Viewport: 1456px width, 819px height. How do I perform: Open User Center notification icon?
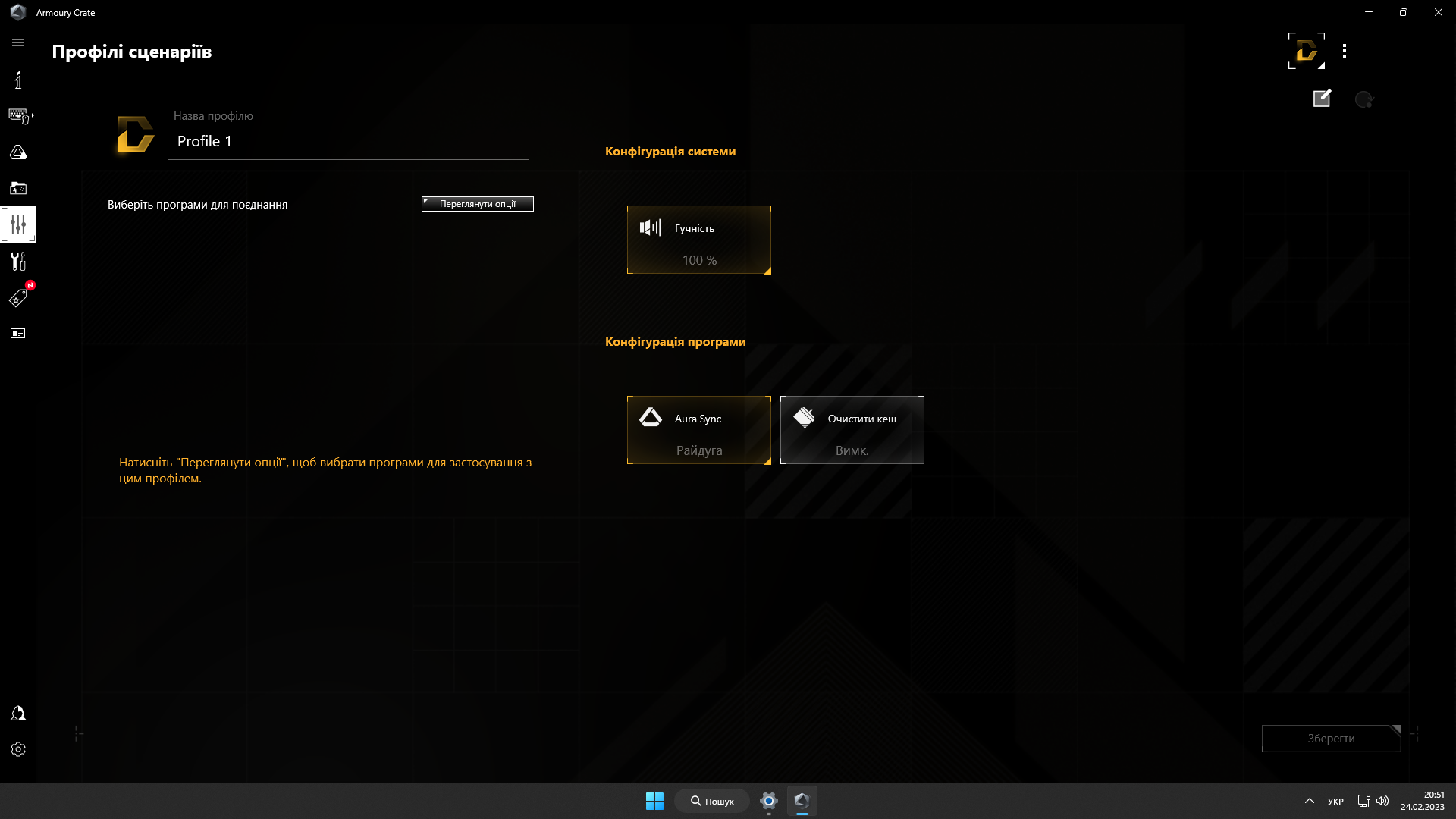pos(18,714)
